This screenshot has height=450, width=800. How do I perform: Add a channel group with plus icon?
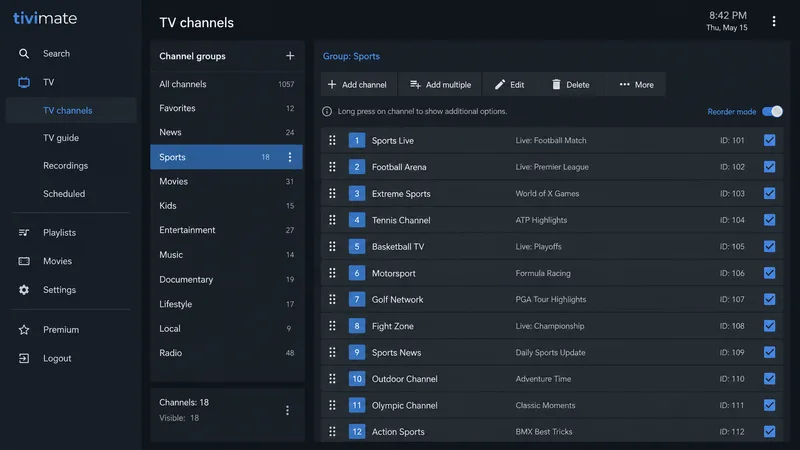(x=290, y=56)
